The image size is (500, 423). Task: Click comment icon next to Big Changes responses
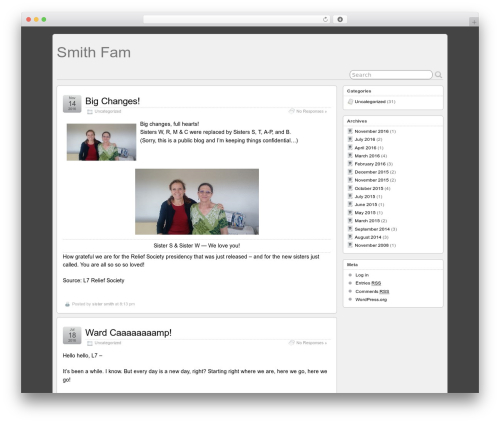coord(292,111)
